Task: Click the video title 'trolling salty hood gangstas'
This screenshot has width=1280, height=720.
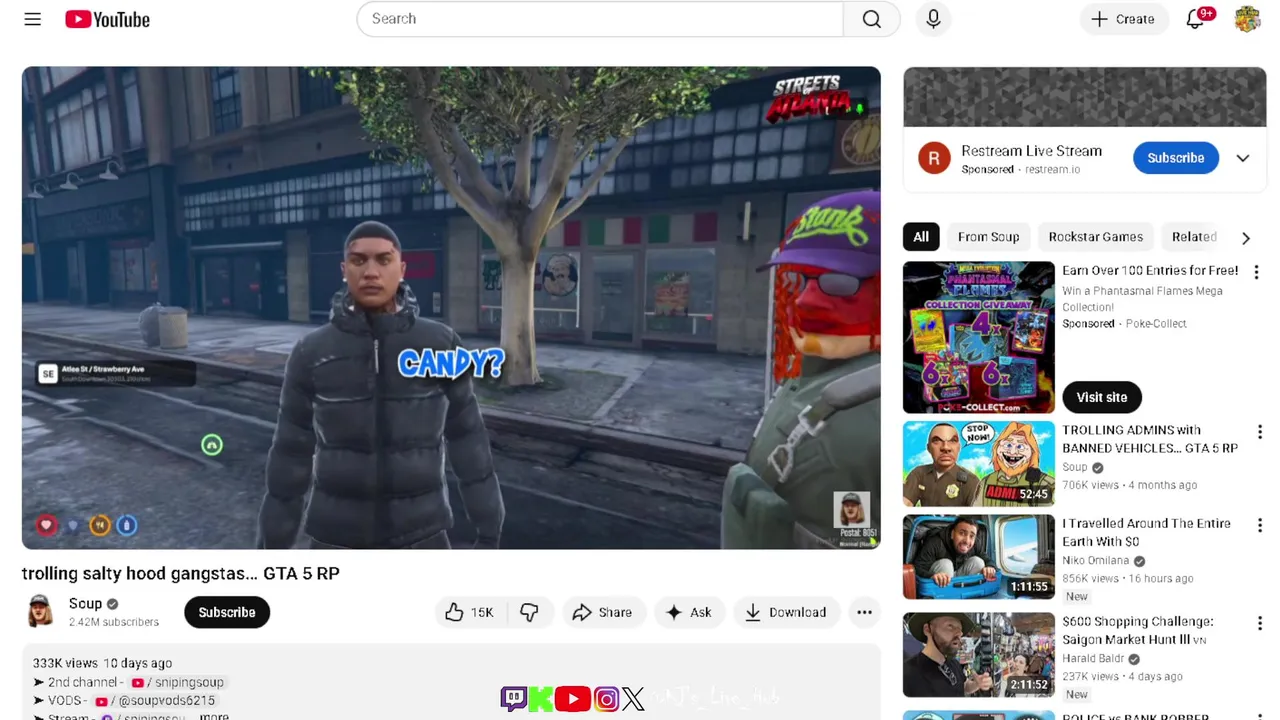Action: coord(181,573)
